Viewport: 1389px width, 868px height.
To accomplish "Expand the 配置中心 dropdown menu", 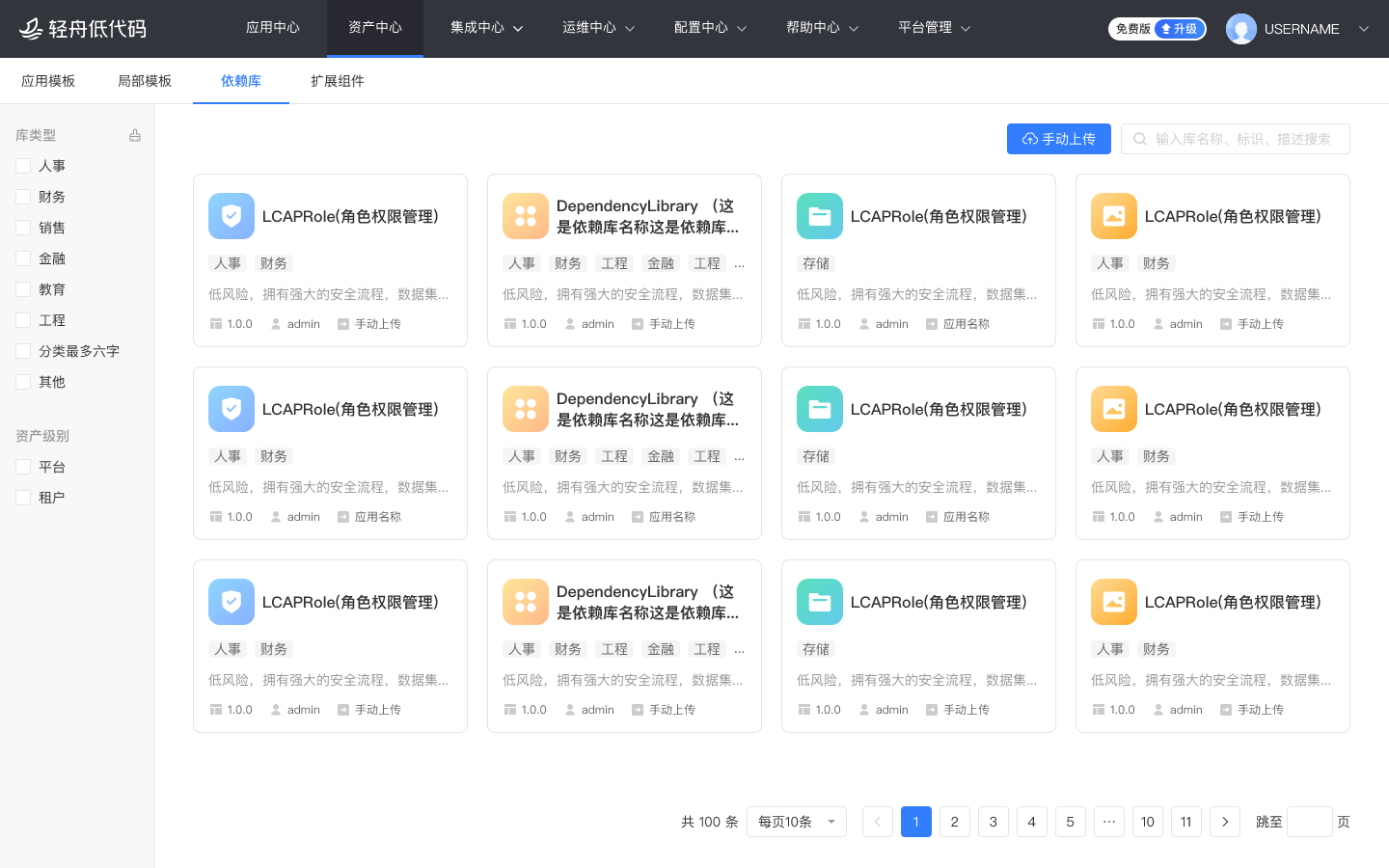I will click(x=711, y=28).
